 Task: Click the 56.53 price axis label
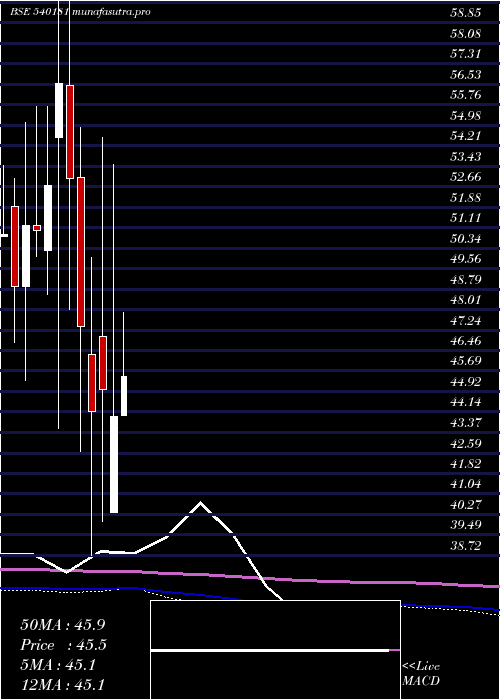point(465,74)
